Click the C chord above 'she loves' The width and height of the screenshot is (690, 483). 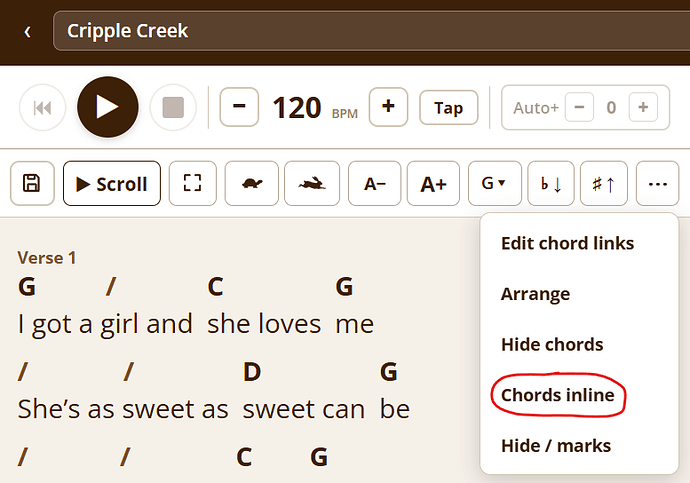215,287
